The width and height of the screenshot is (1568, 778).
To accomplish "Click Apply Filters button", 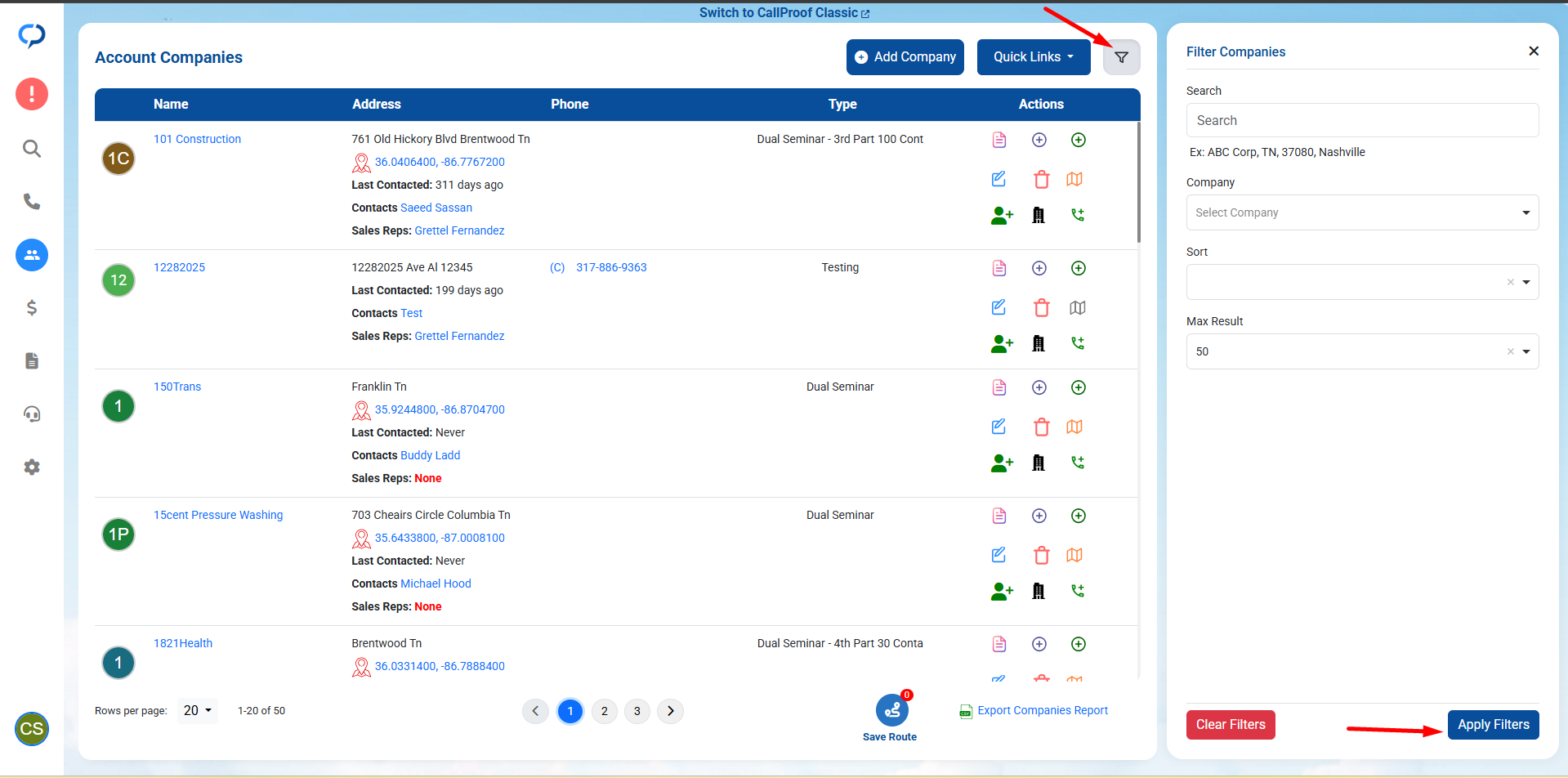I will (1493, 725).
